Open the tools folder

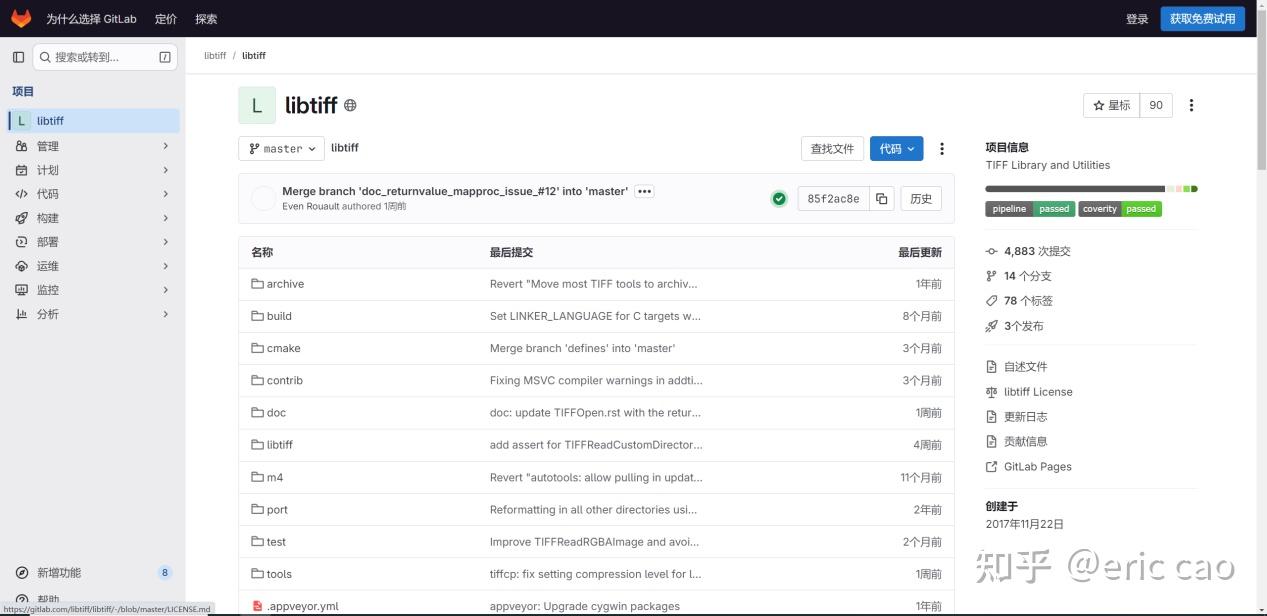279,574
